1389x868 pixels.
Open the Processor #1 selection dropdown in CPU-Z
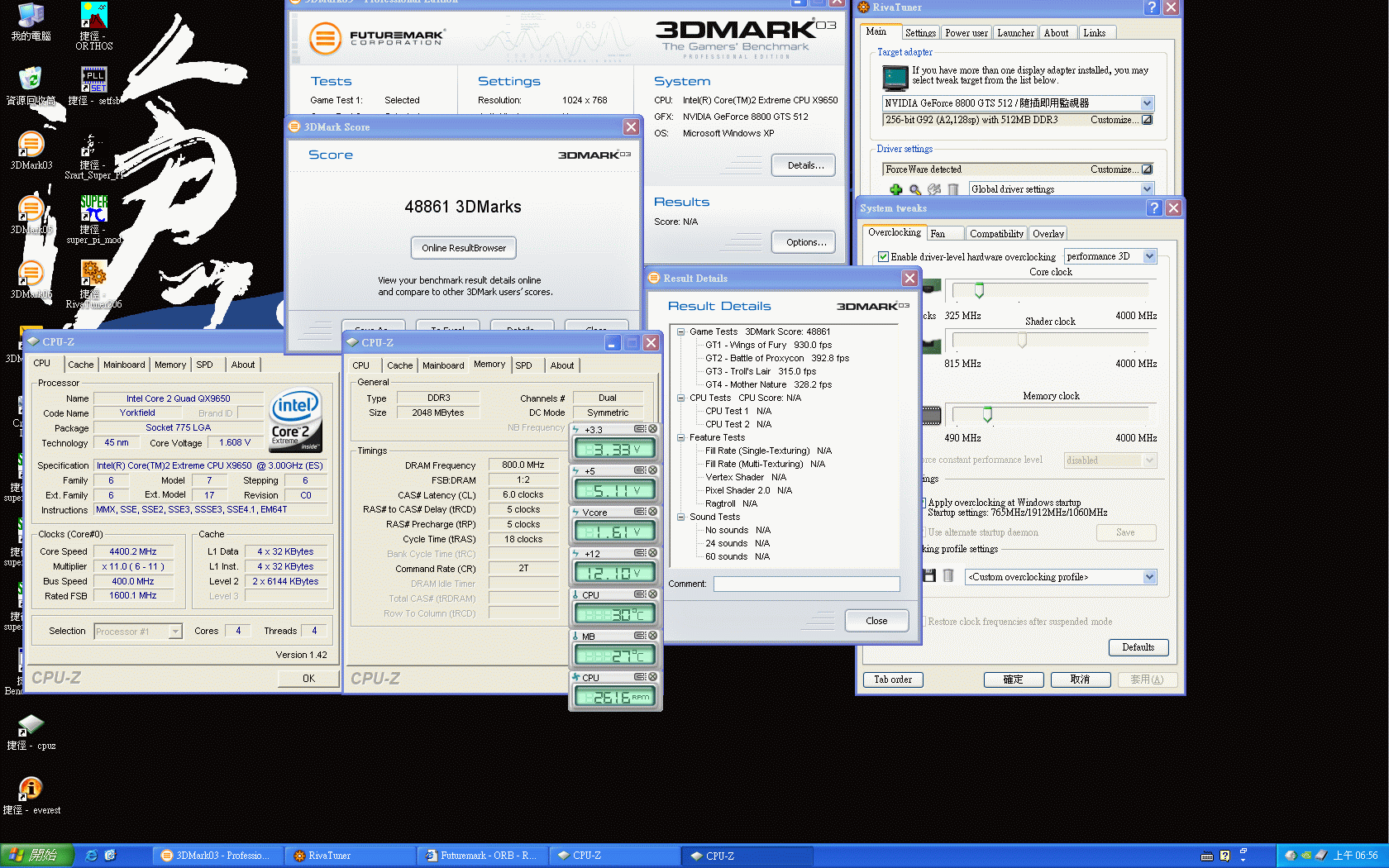point(174,632)
